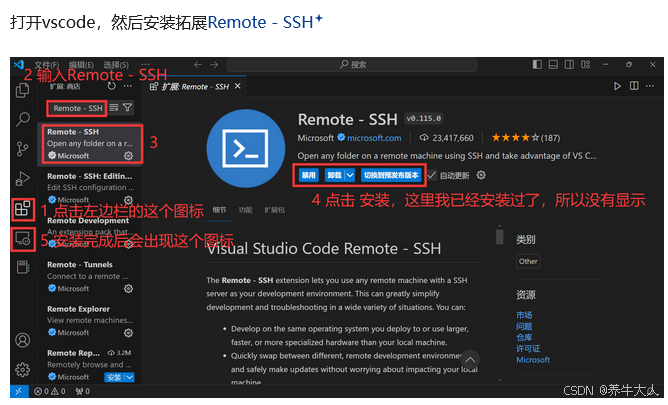Go forward with the title bar arrow

(x=214, y=64)
